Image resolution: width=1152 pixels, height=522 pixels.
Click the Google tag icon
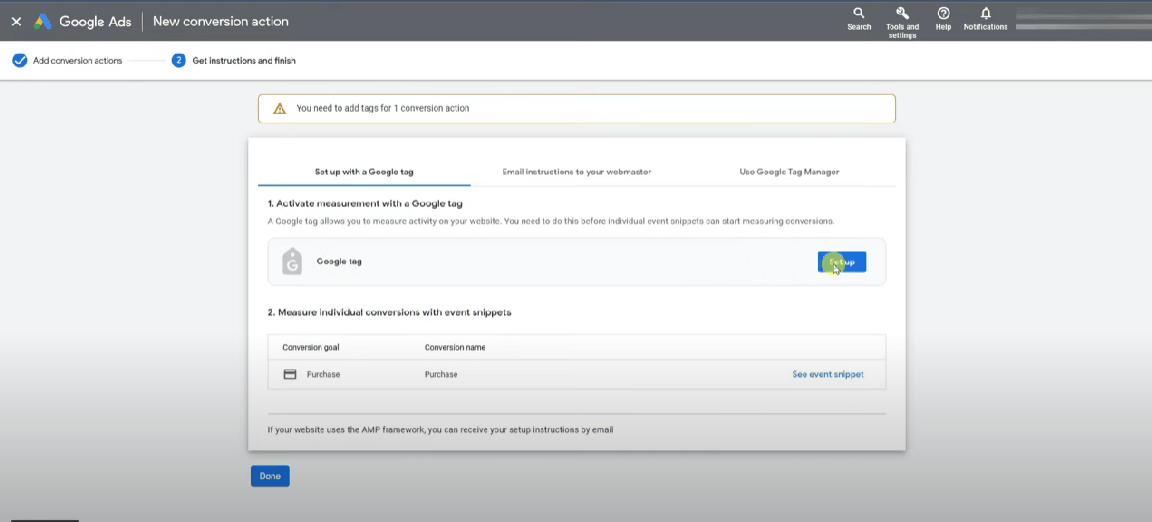[x=292, y=261]
